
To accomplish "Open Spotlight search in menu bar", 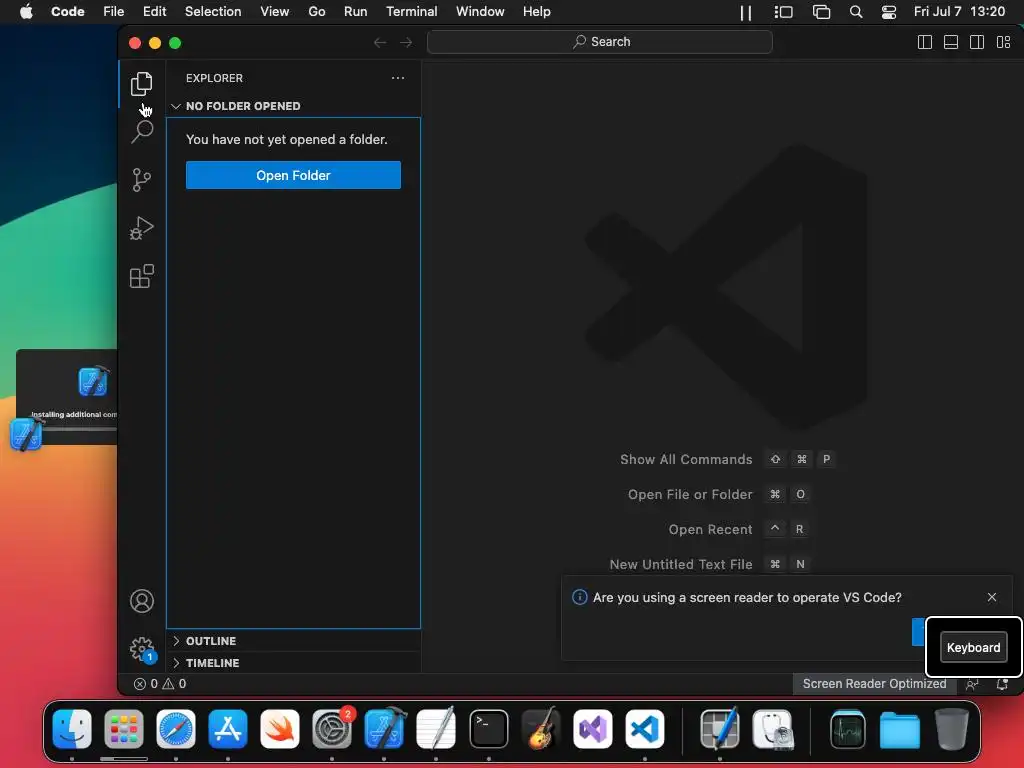I will (856, 12).
